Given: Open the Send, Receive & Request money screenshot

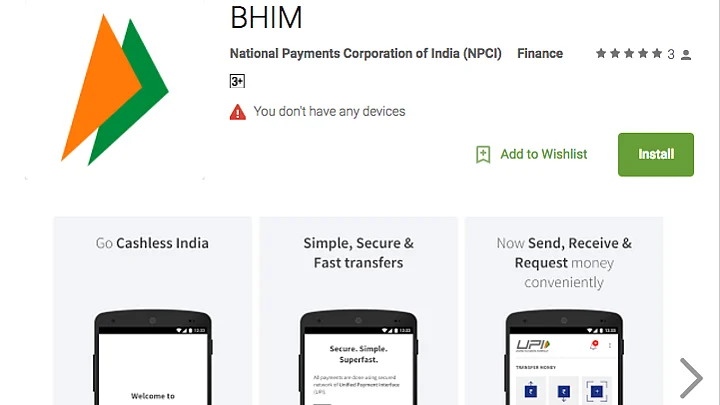Looking at the screenshot, I should point(564,311).
